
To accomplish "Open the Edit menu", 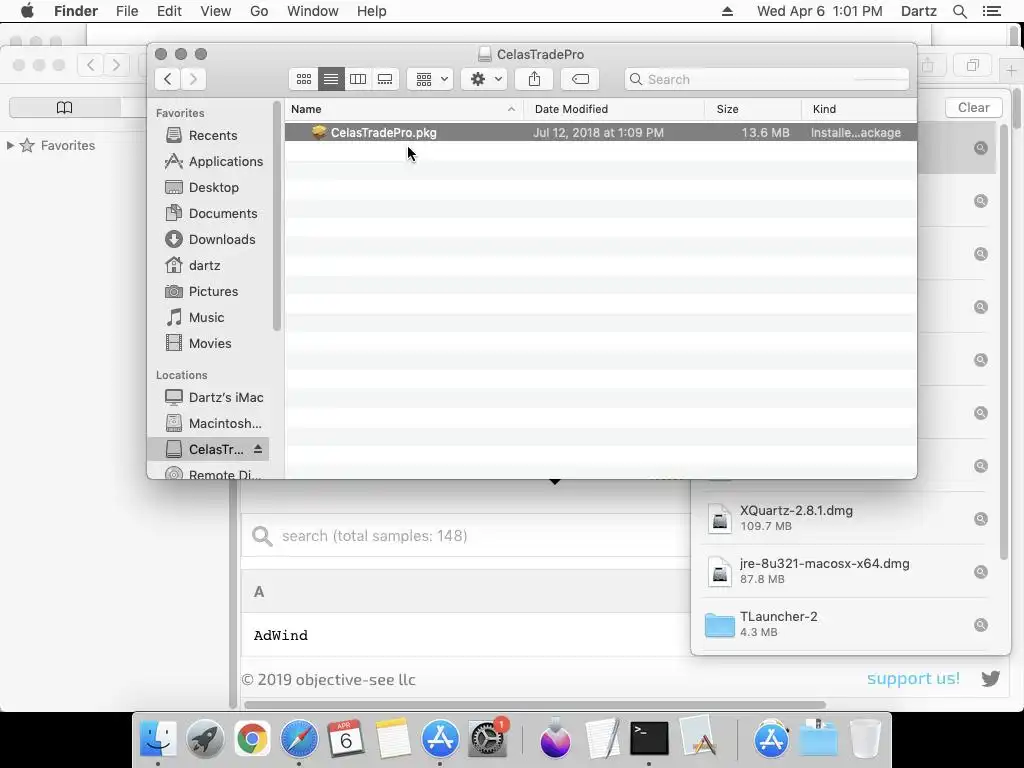I will [x=169, y=11].
